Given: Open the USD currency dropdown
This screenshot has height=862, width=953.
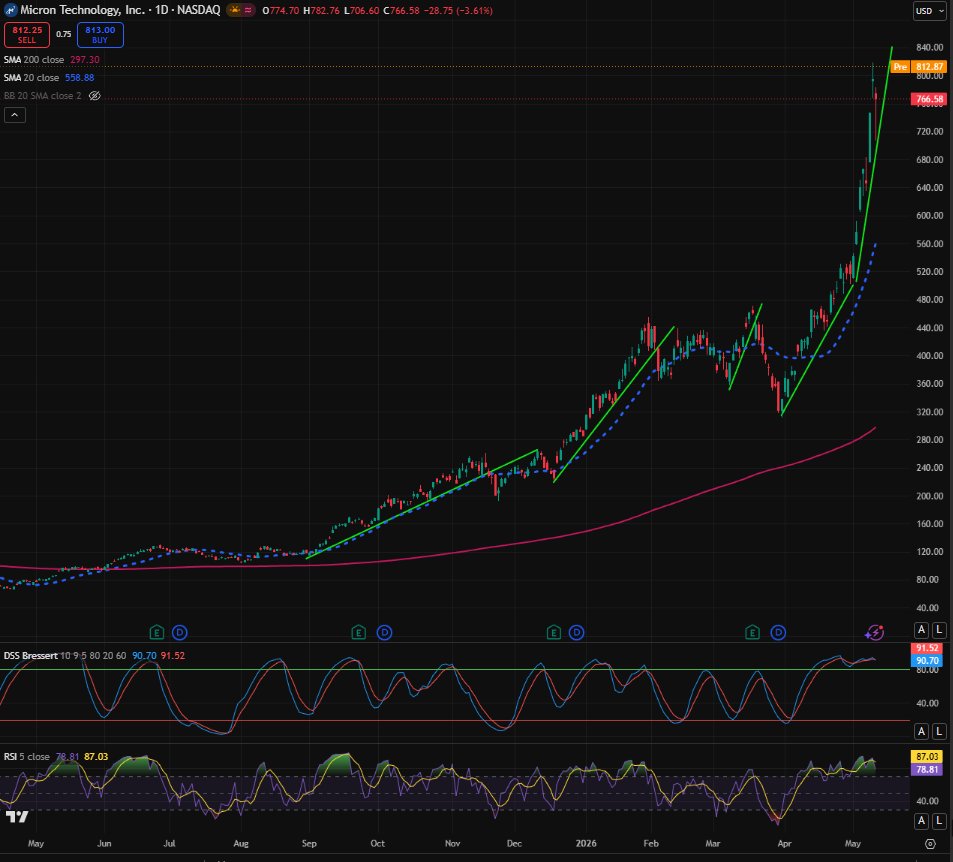Looking at the screenshot, I should pos(929,11).
